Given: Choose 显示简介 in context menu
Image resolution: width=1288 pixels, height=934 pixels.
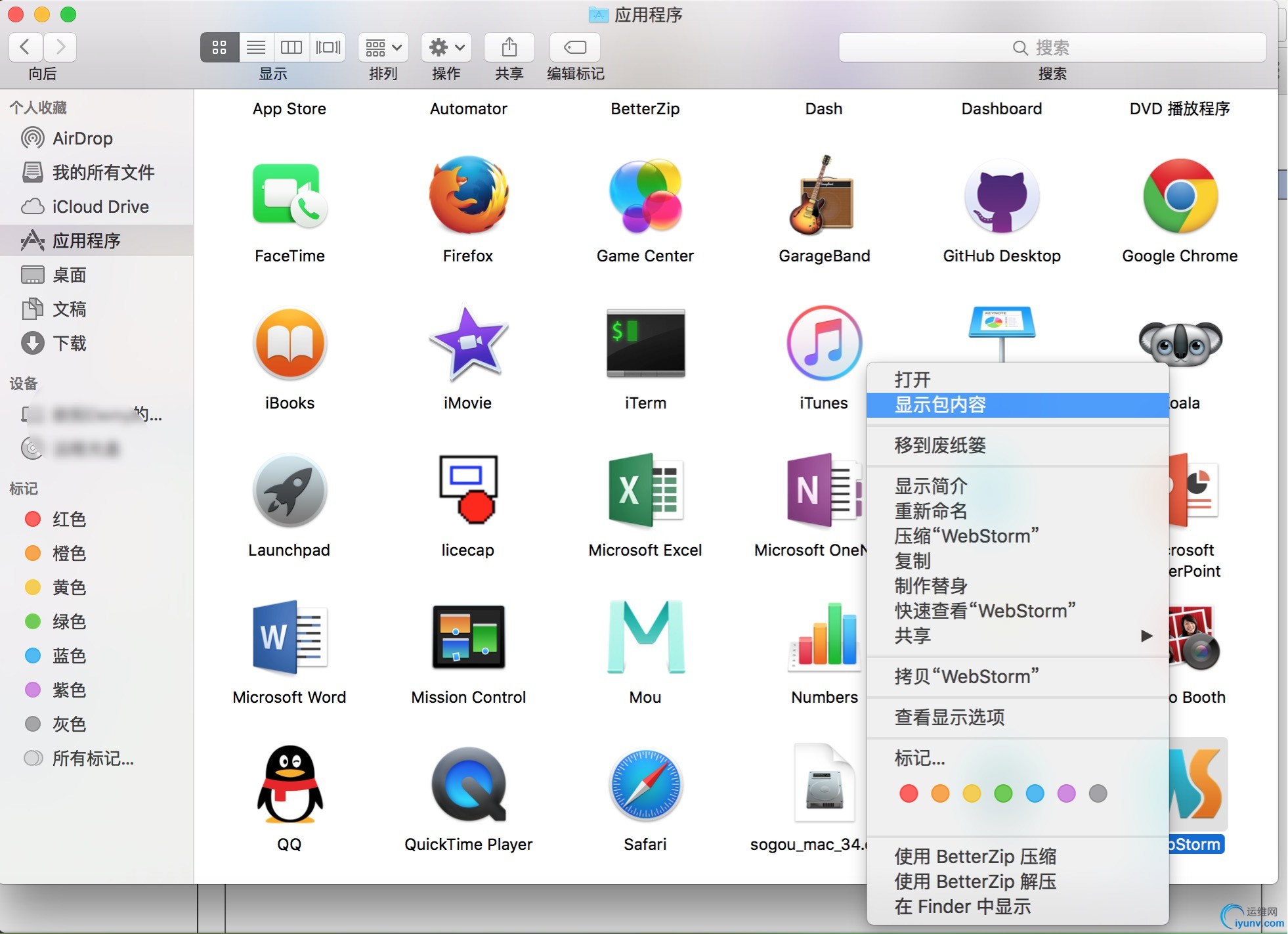Looking at the screenshot, I should point(1018,486).
